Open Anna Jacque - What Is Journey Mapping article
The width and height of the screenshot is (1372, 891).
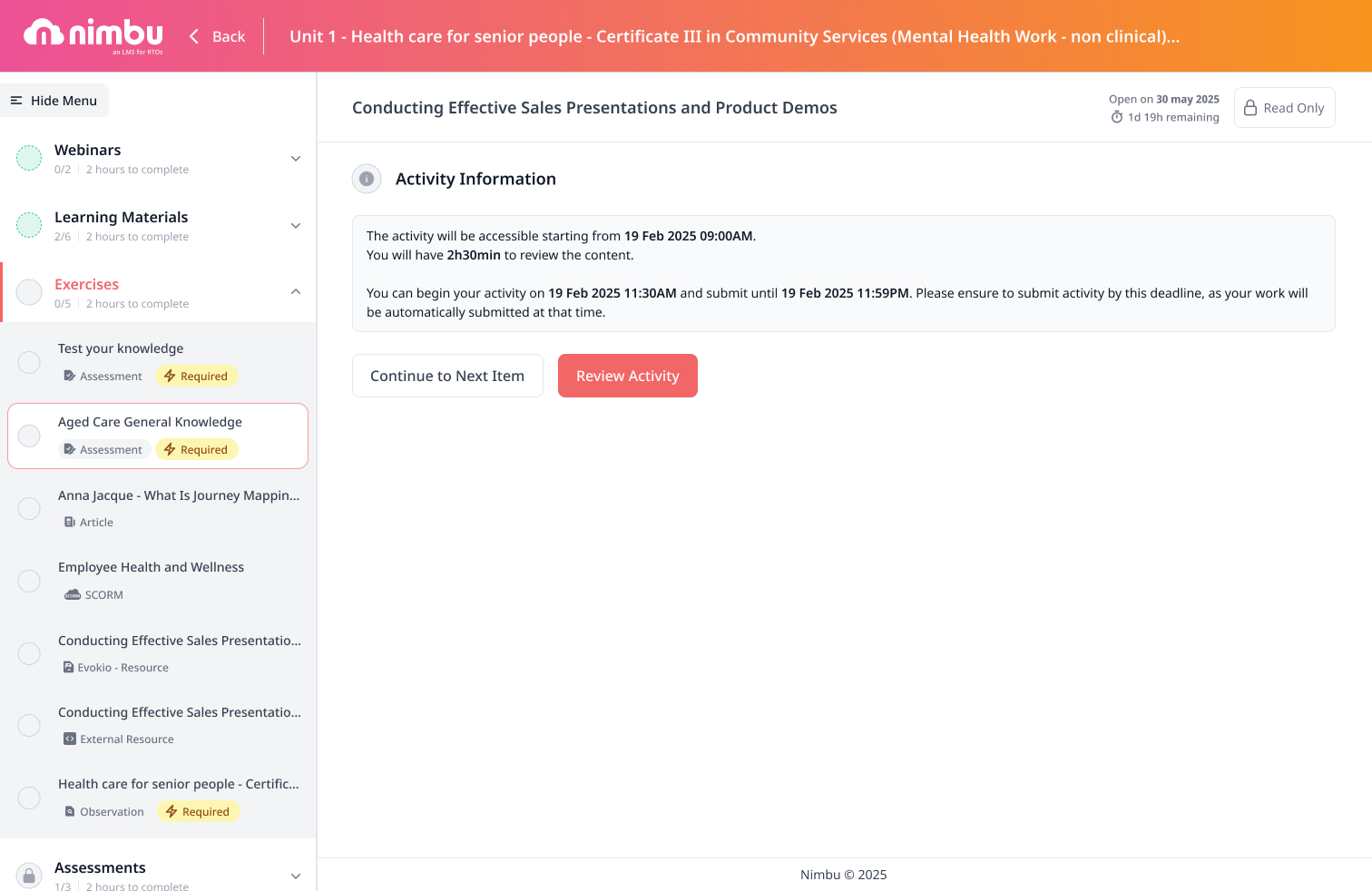[179, 495]
